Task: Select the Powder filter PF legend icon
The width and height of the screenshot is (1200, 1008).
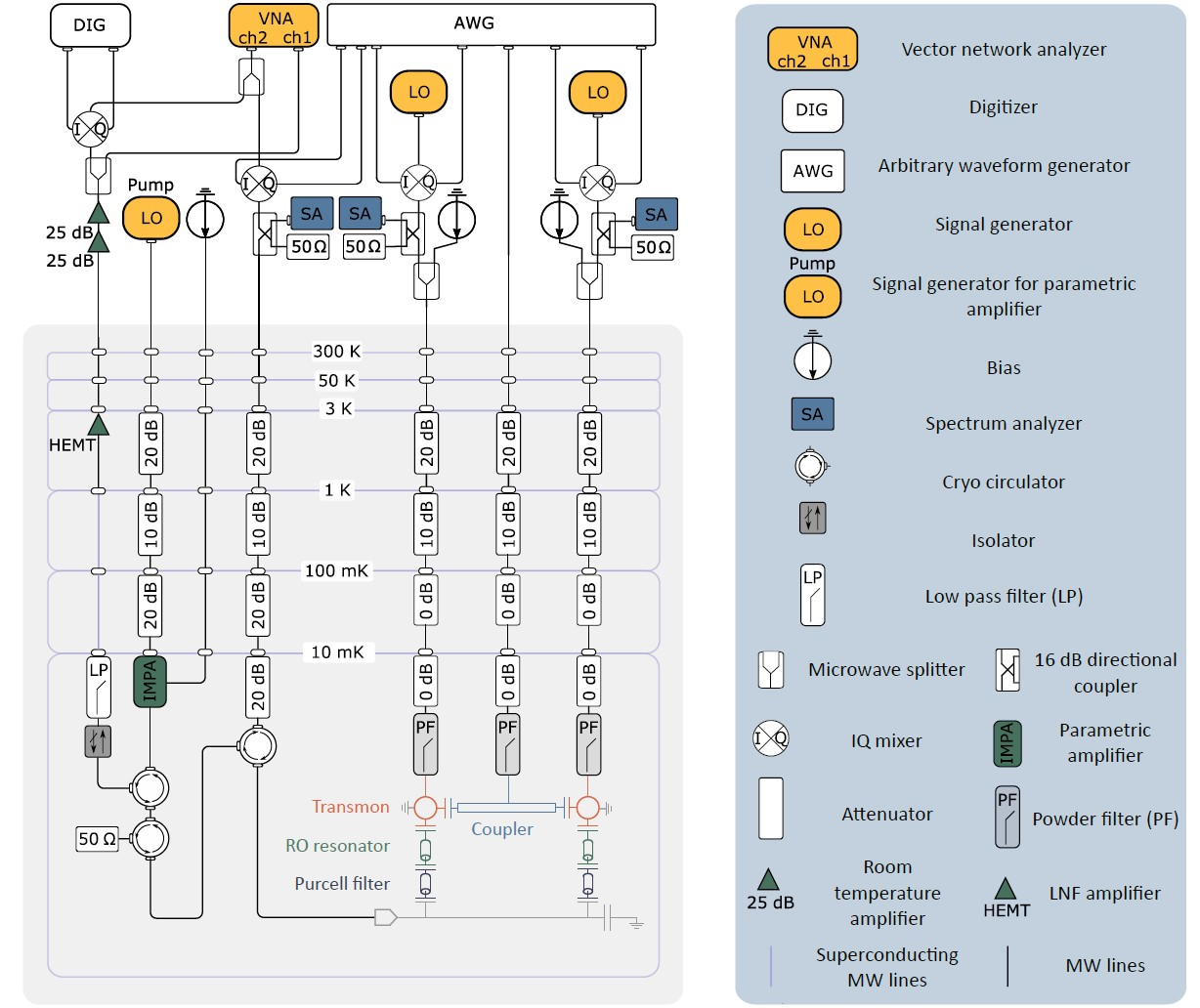Action: pos(1007,818)
